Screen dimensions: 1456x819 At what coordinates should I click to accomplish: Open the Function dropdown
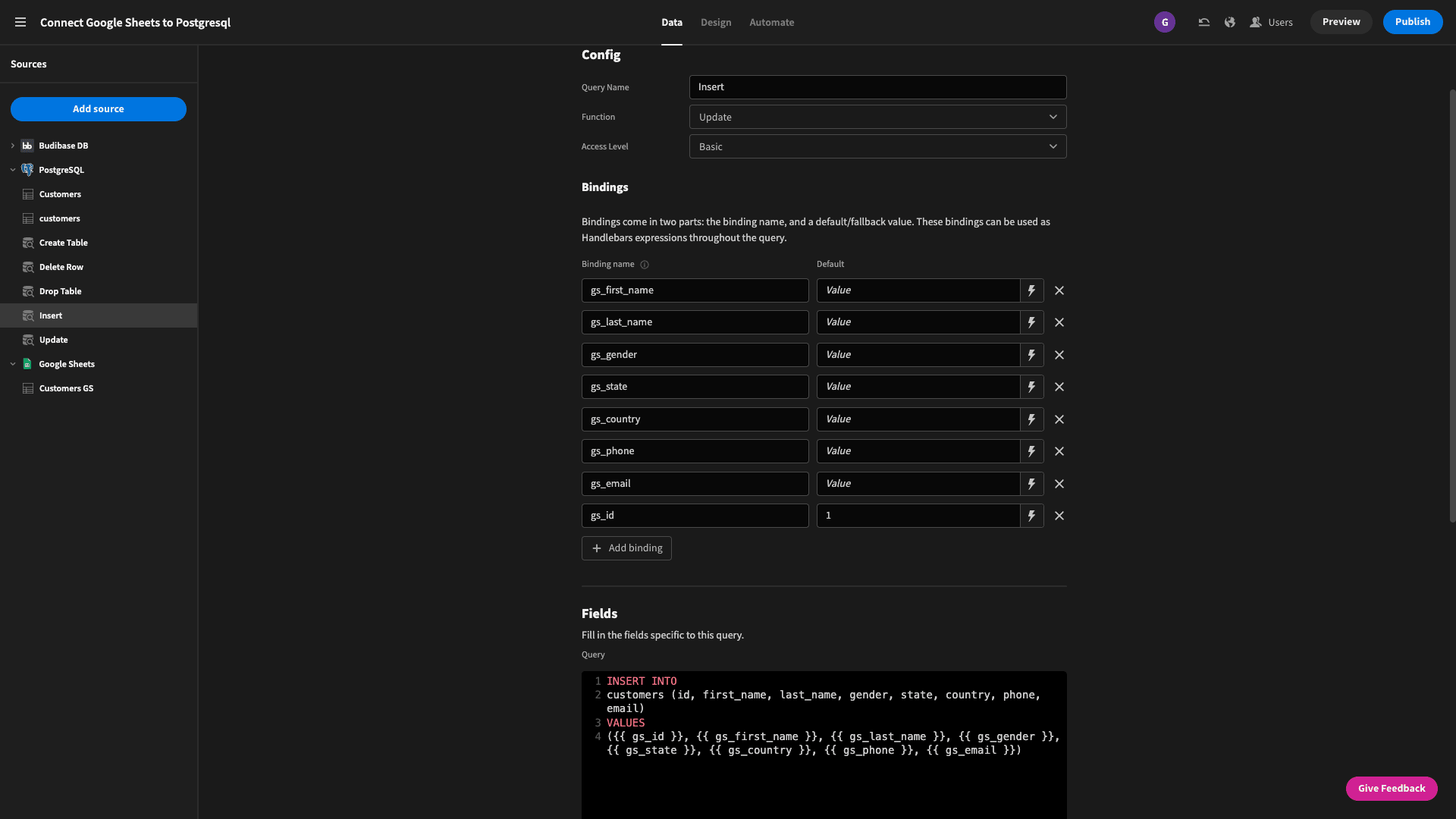tap(877, 117)
